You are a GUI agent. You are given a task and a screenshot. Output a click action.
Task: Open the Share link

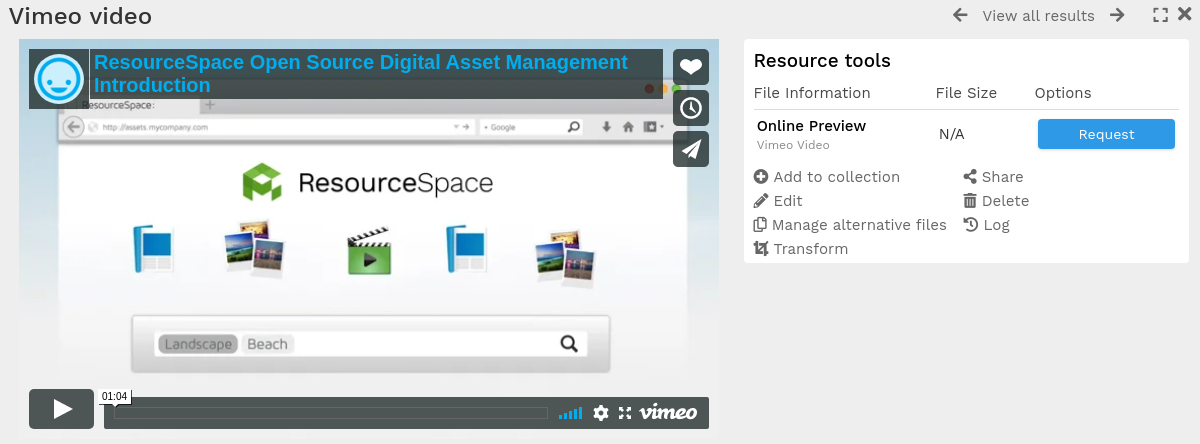tap(1003, 177)
